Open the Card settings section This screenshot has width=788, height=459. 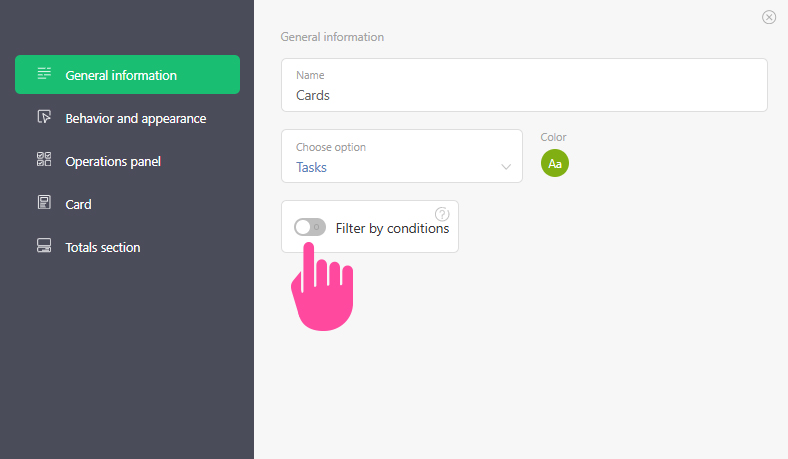coord(78,204)
